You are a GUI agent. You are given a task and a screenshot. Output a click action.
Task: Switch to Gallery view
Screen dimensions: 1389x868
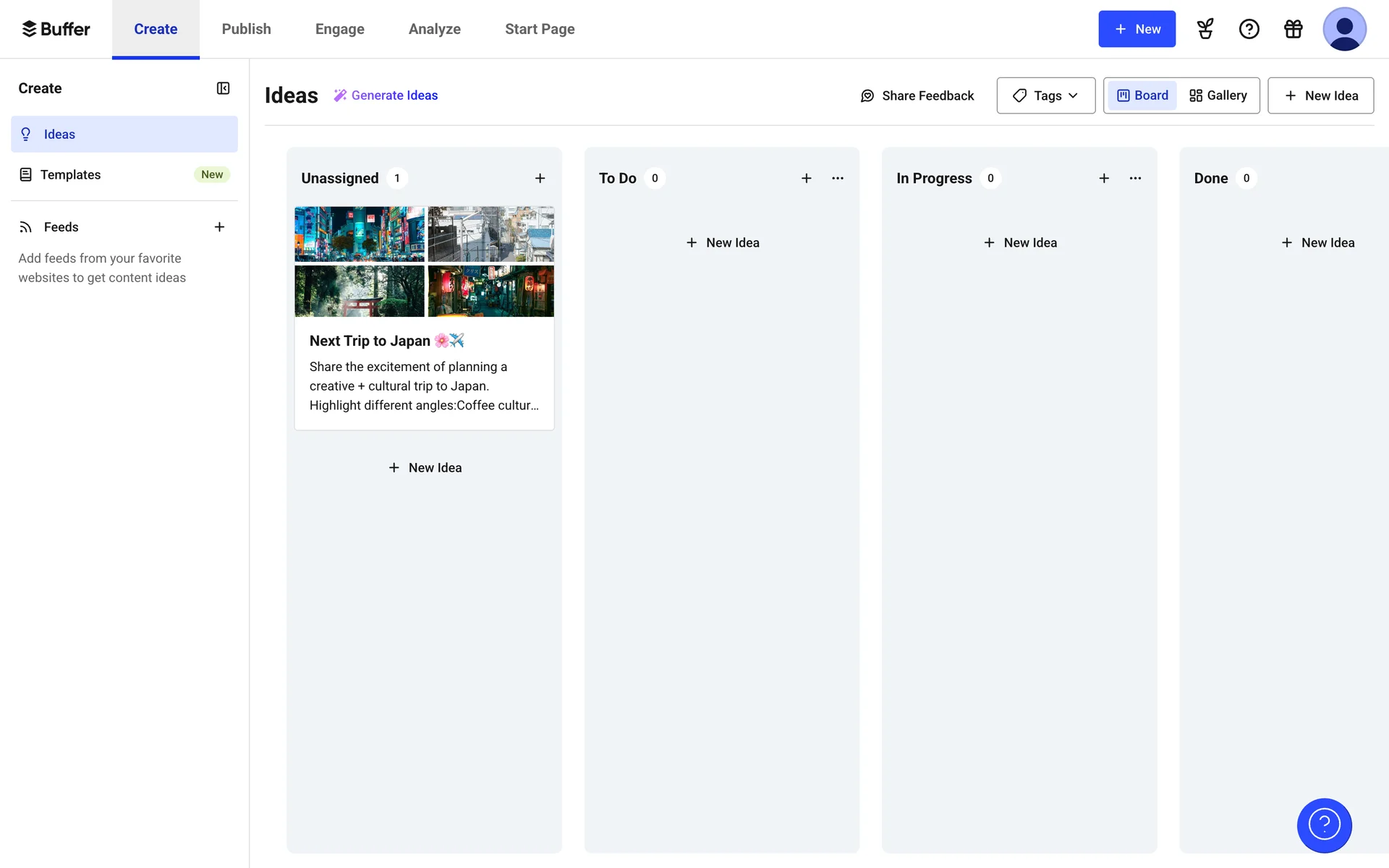(1218, 95)
